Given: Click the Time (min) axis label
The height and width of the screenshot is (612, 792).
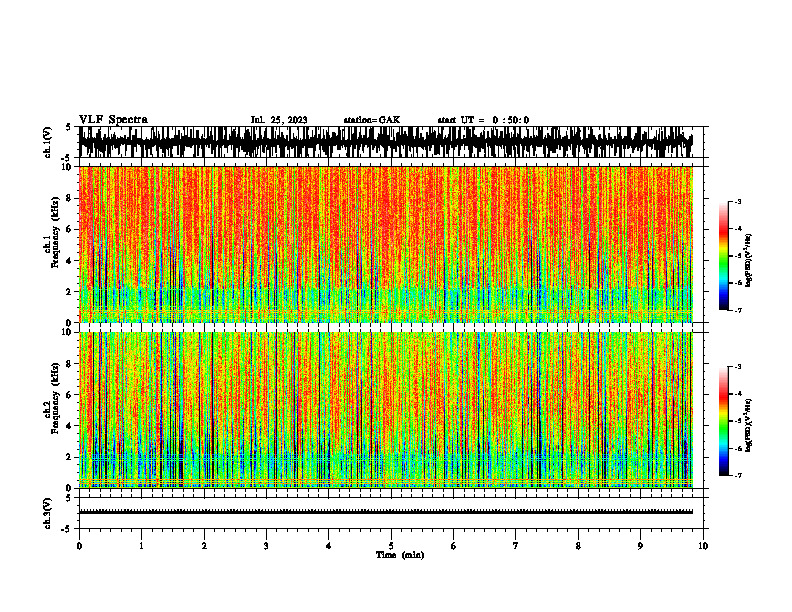Looking at the screenshot, I should pyautogui.click(x=400, y=555).
